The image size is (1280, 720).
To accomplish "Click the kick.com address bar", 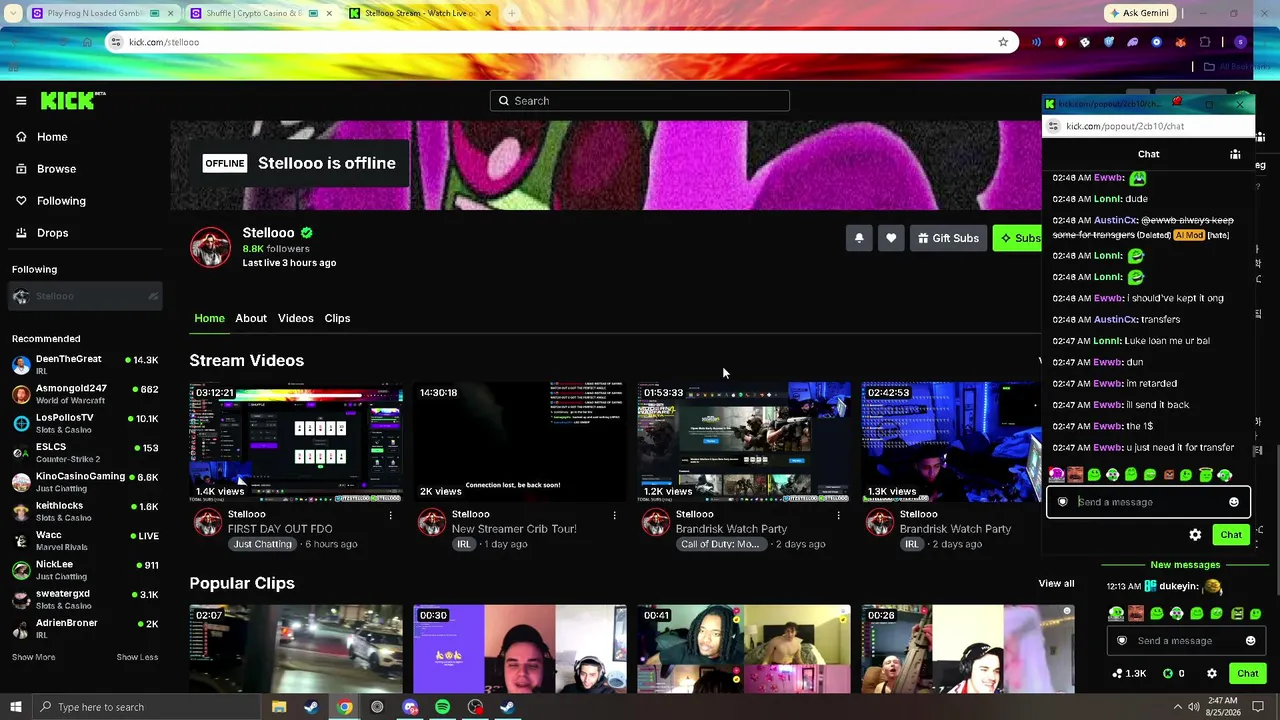I will pyautogui.click(x=560, y=42).
